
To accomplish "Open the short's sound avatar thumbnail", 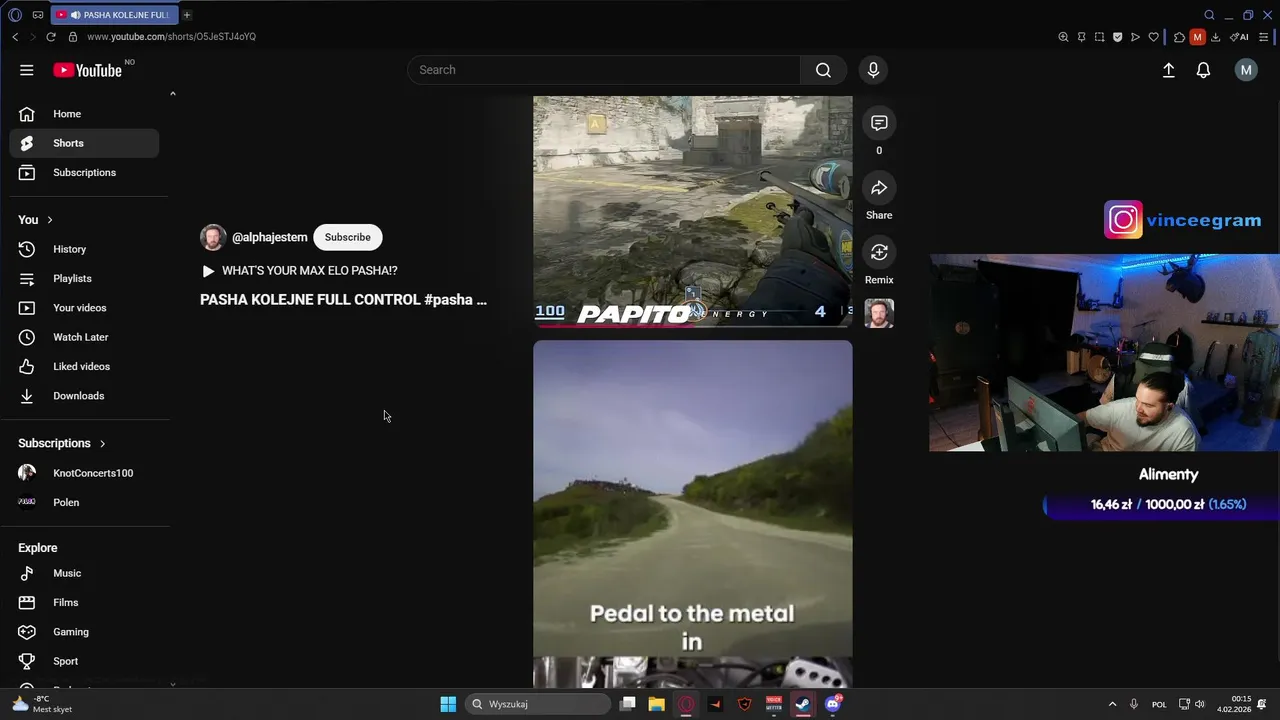I will coord(879,313).
